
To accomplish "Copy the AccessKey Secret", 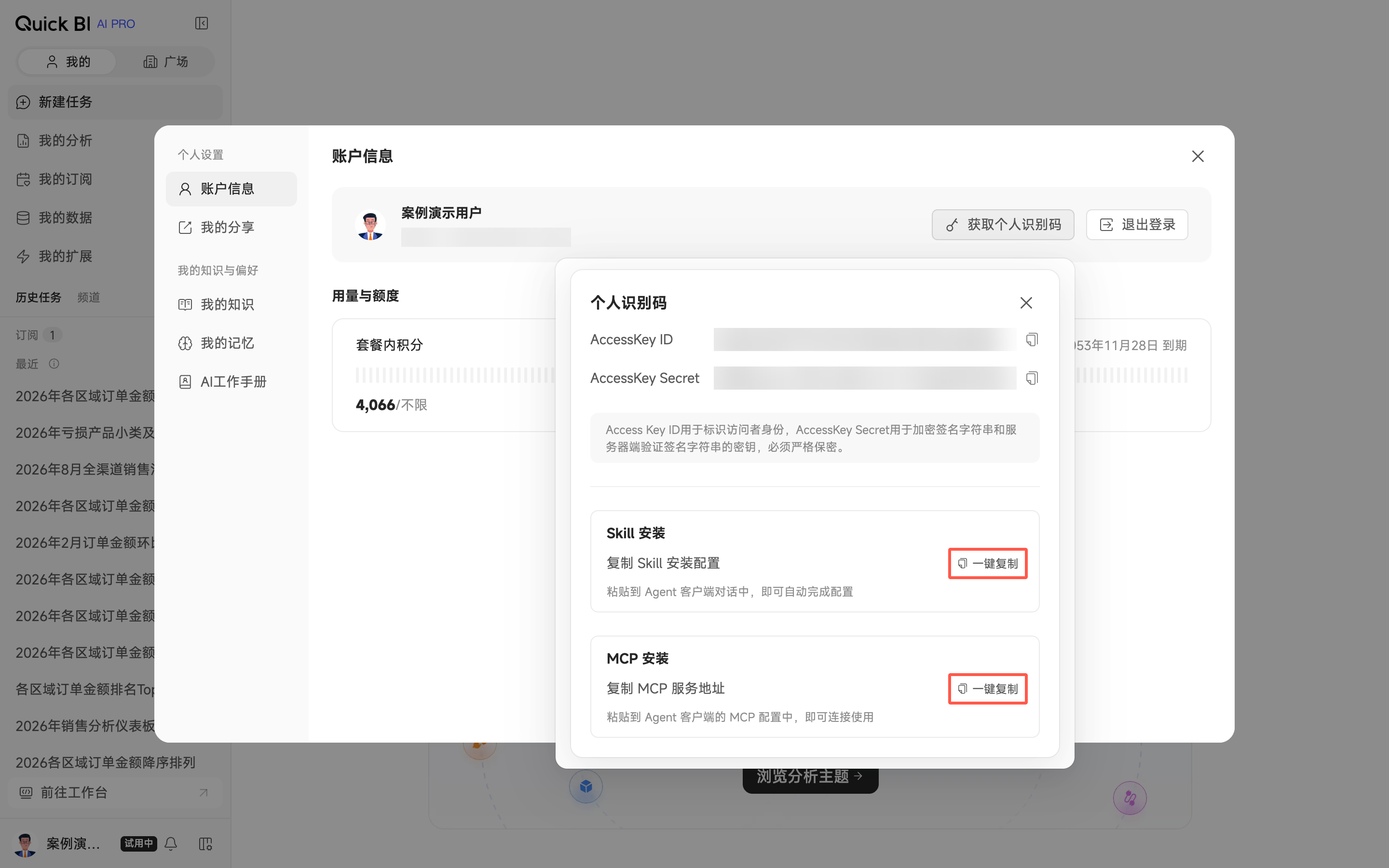I will [x=1032, y=378].
